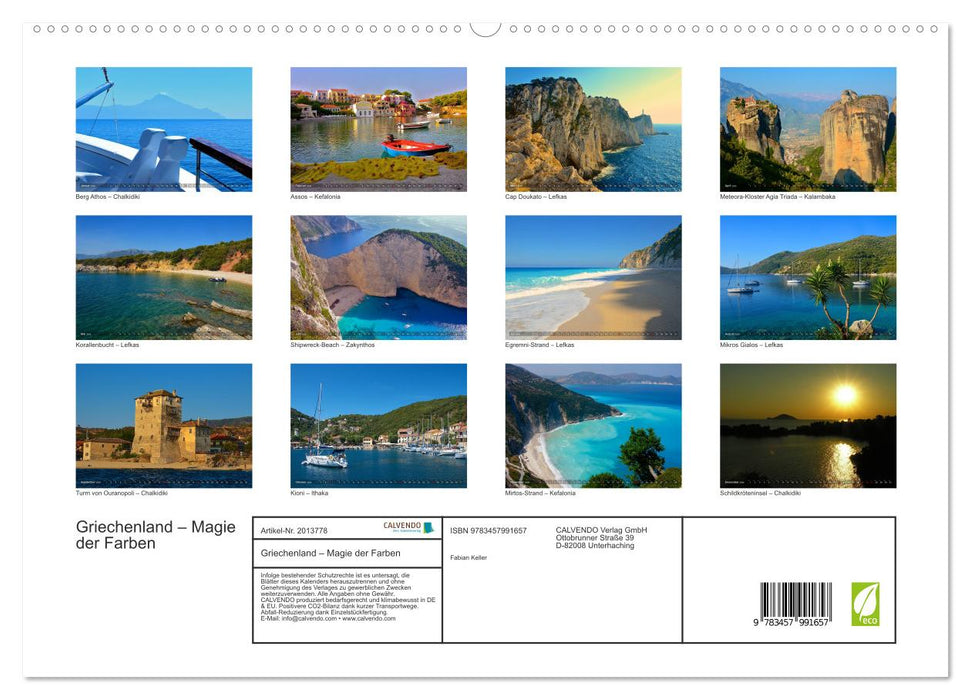Open the www.calvendo.com website link
This screenshot has width=971, height=700.
[369, 619]
